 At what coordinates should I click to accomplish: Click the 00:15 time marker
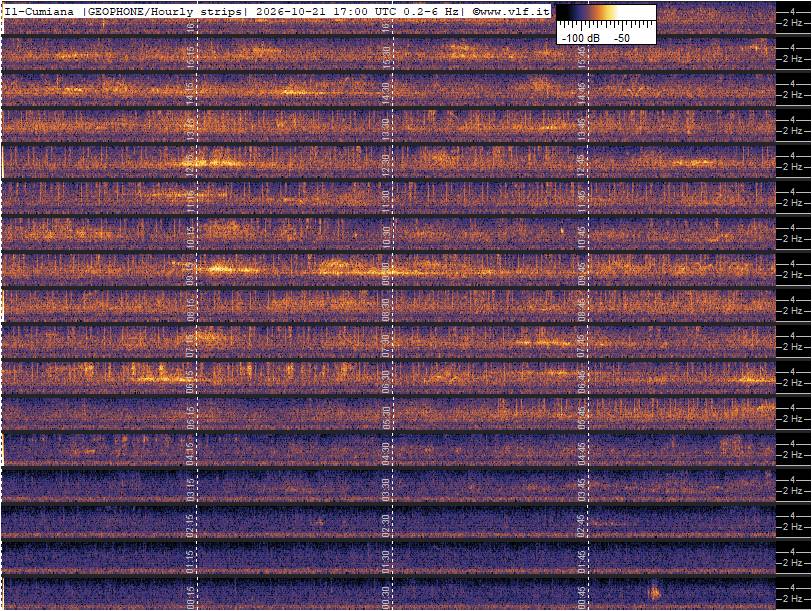[192, 598]
